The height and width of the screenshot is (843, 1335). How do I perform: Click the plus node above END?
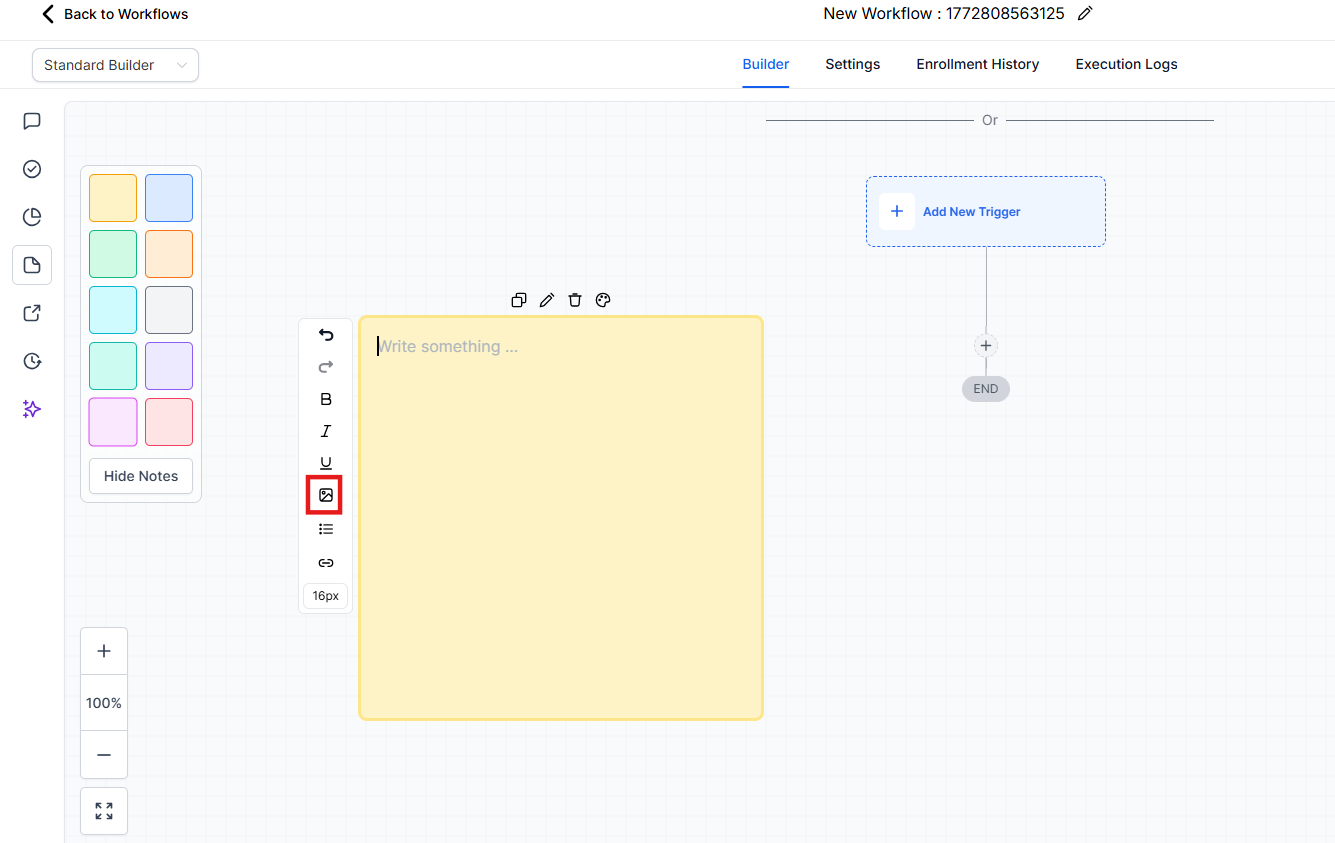[x=986, y=346]
